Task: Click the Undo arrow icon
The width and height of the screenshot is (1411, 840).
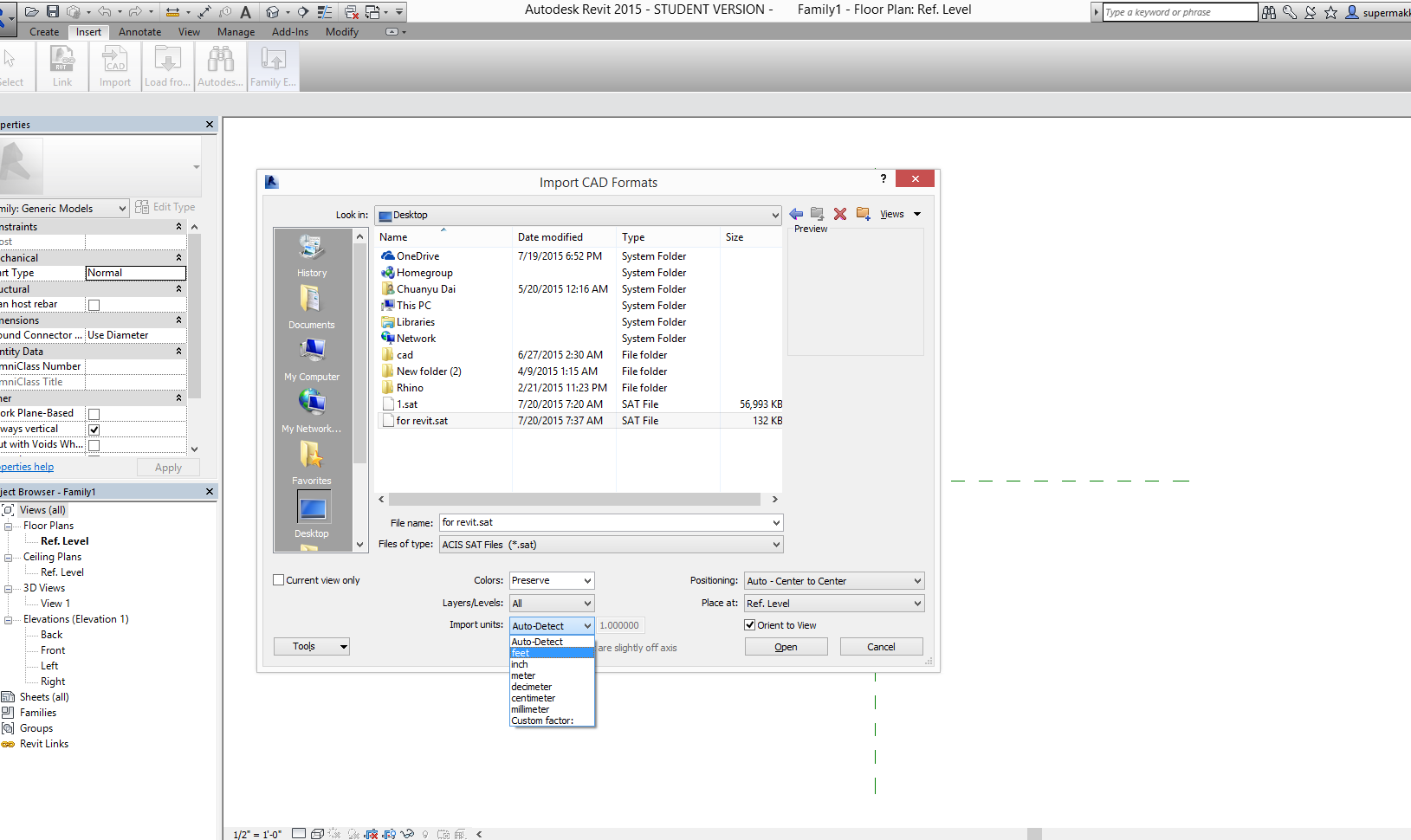Action: [105, 11]
